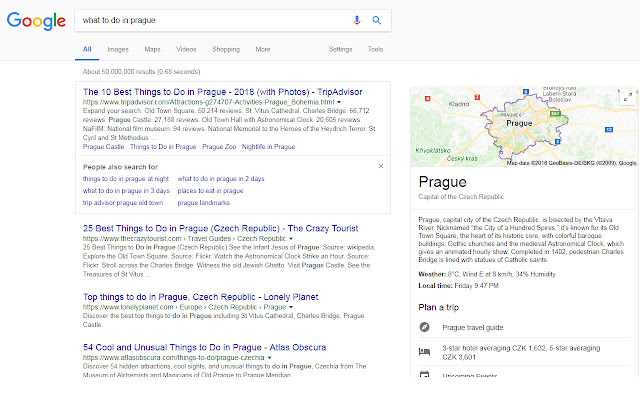Select the All search tab
The width and height of the screenshot is (640, 400).
[87, 49]
